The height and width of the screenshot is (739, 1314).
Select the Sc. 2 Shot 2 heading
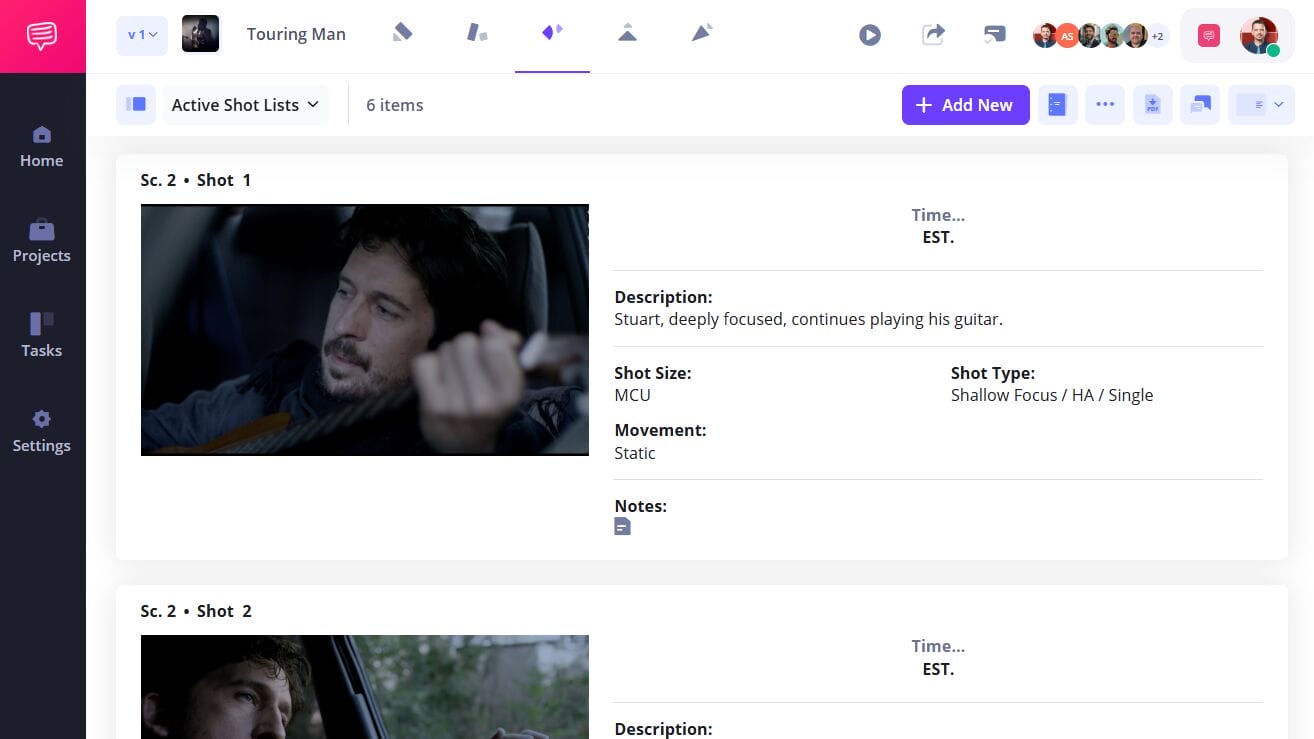pyautogui.click(x=196, y=611)
